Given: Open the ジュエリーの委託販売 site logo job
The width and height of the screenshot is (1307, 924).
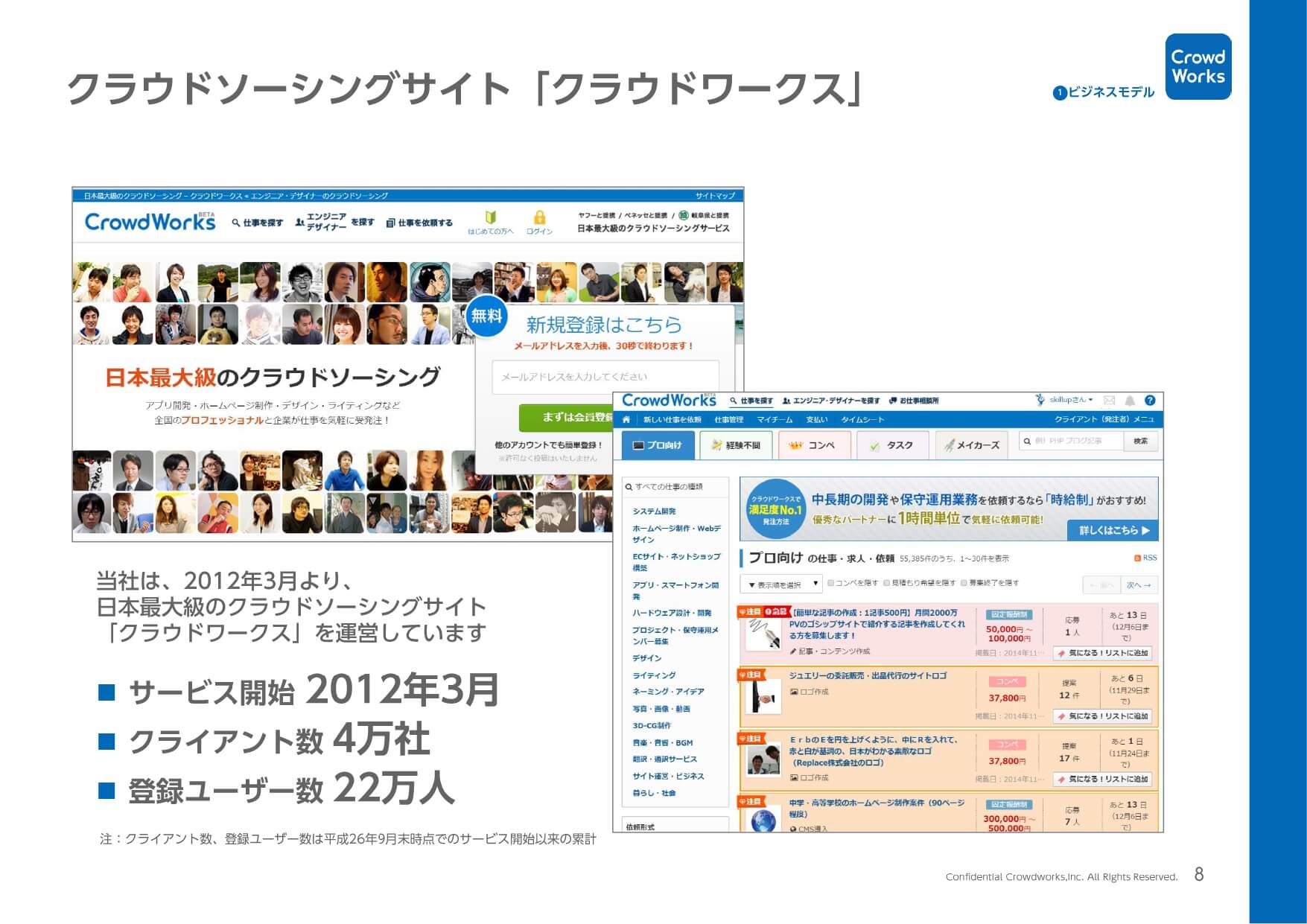Looking at the screenshot, I should (868, 676).
